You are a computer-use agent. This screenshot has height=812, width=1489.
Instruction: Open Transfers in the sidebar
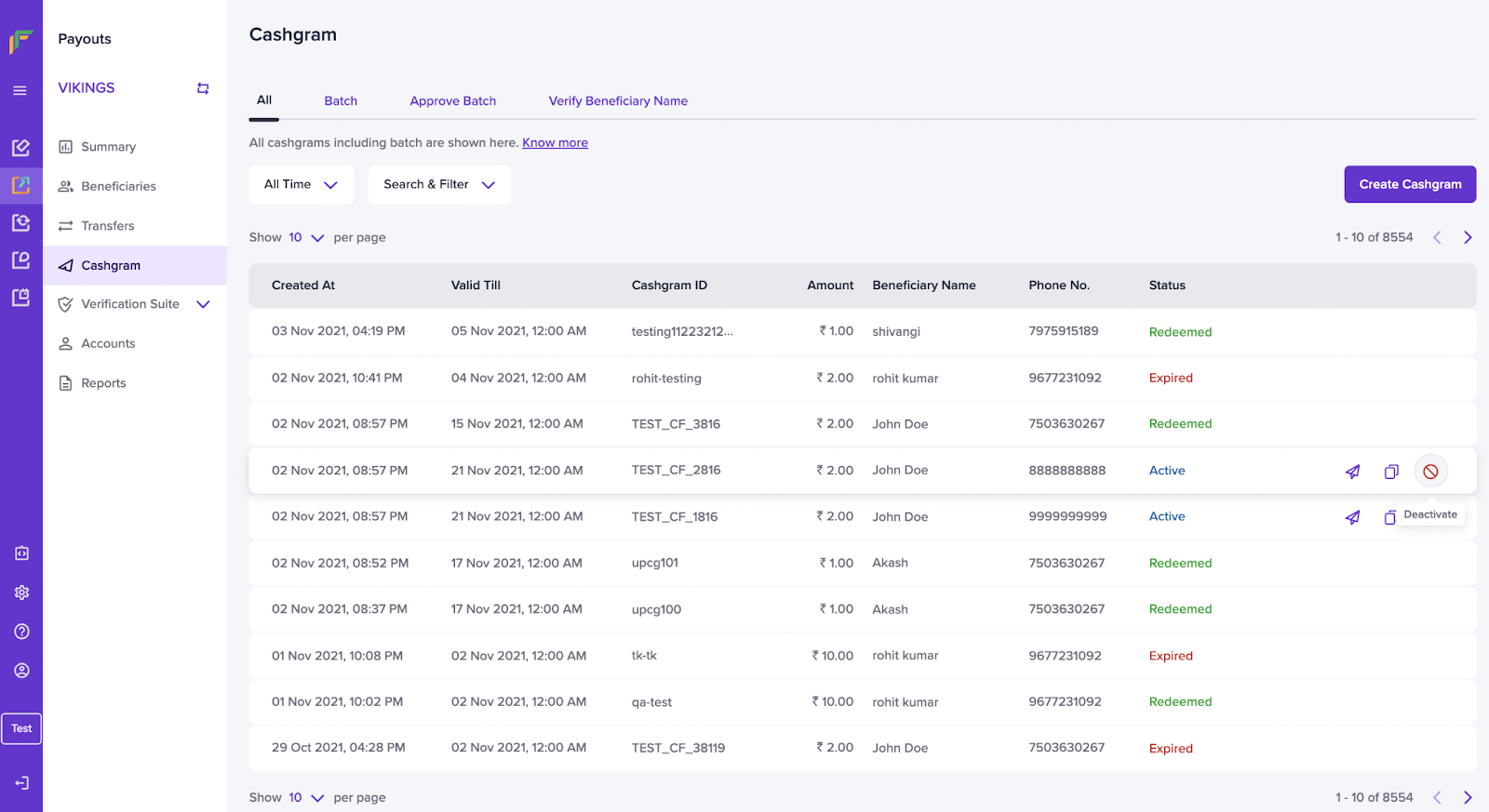click(x=135, y=226)
